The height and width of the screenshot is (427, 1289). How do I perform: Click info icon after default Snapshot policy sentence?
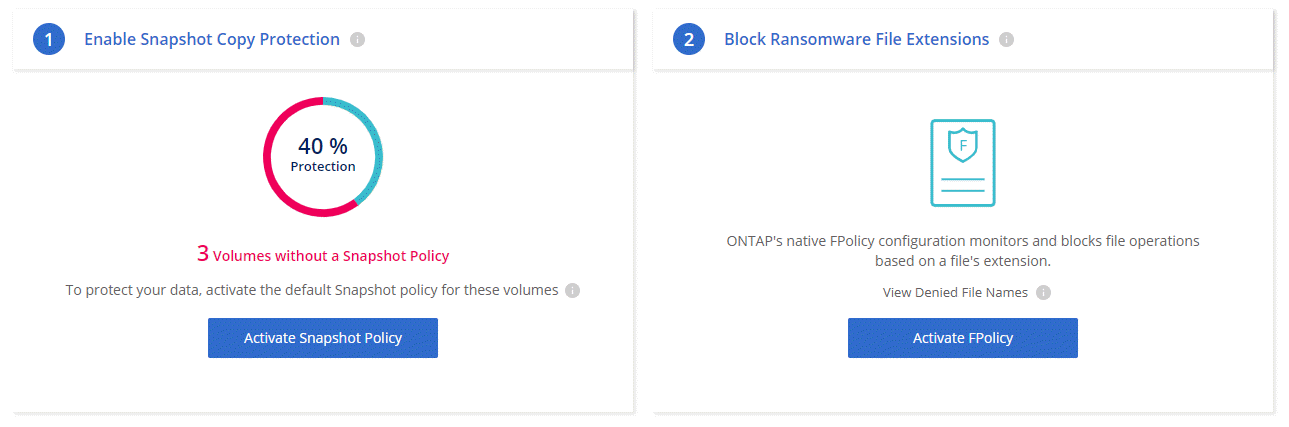point(572,291)
